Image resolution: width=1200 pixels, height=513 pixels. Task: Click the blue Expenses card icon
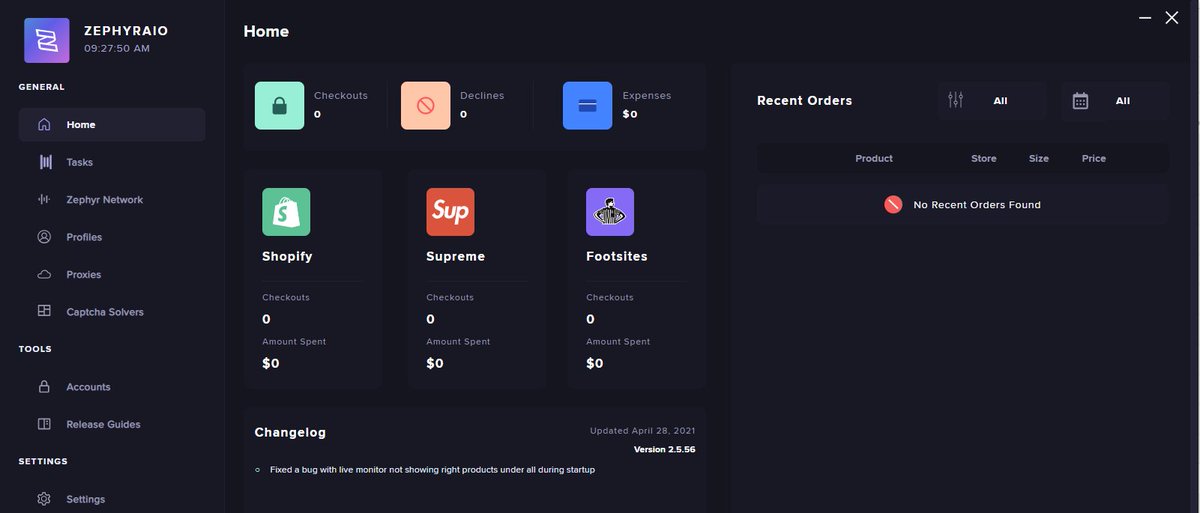click(x=587, y=106)
